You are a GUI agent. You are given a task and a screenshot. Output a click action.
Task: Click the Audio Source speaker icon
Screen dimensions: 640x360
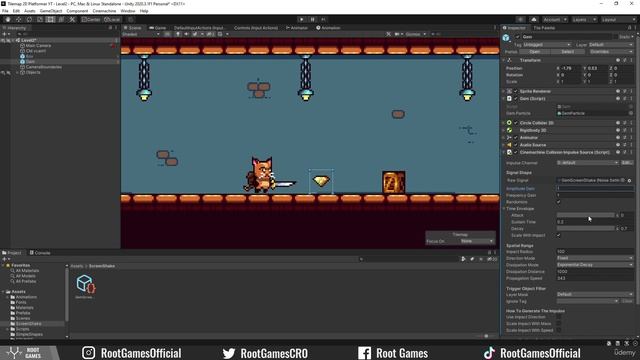click(x=509, y=145)
